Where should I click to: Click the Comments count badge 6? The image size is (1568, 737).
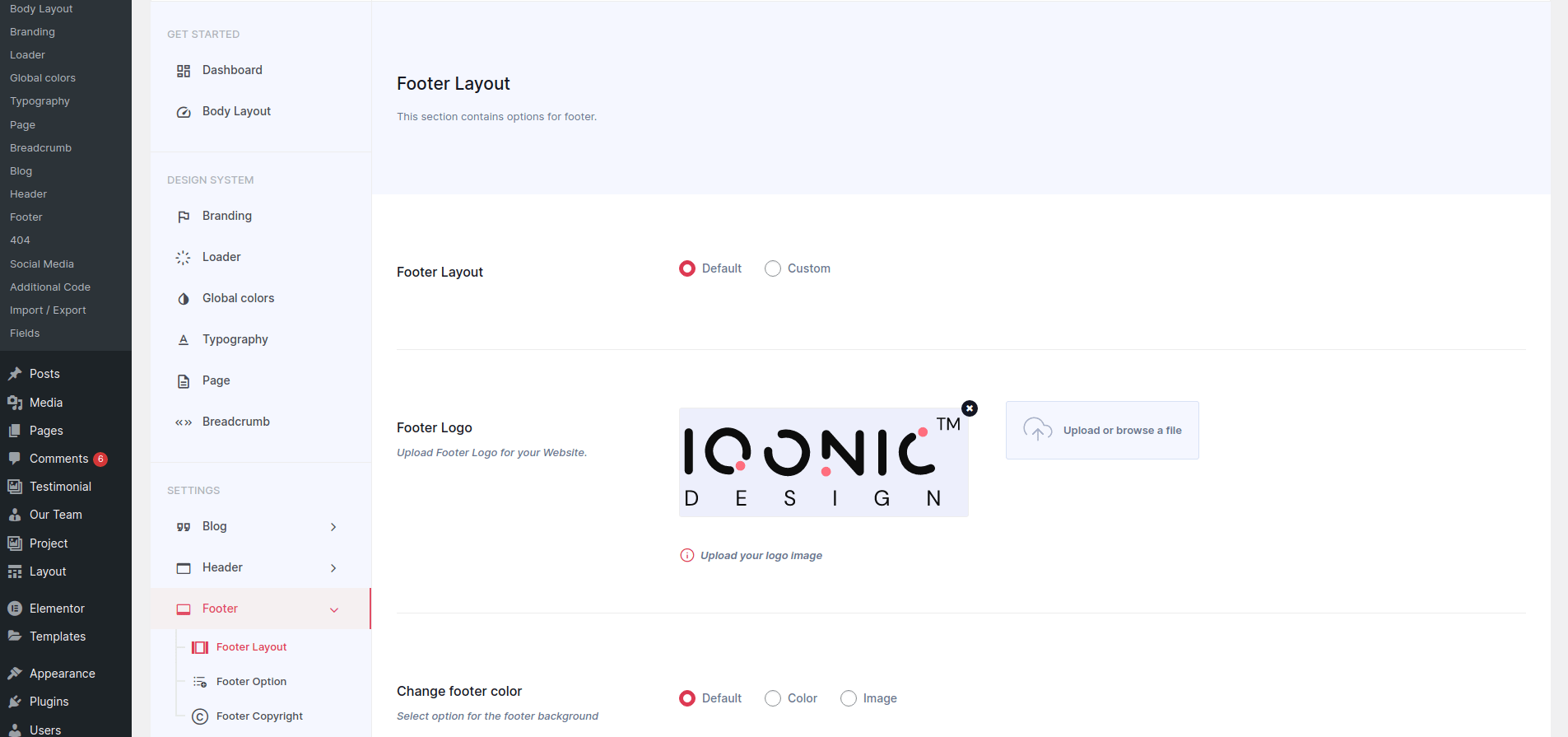[100, 459]
